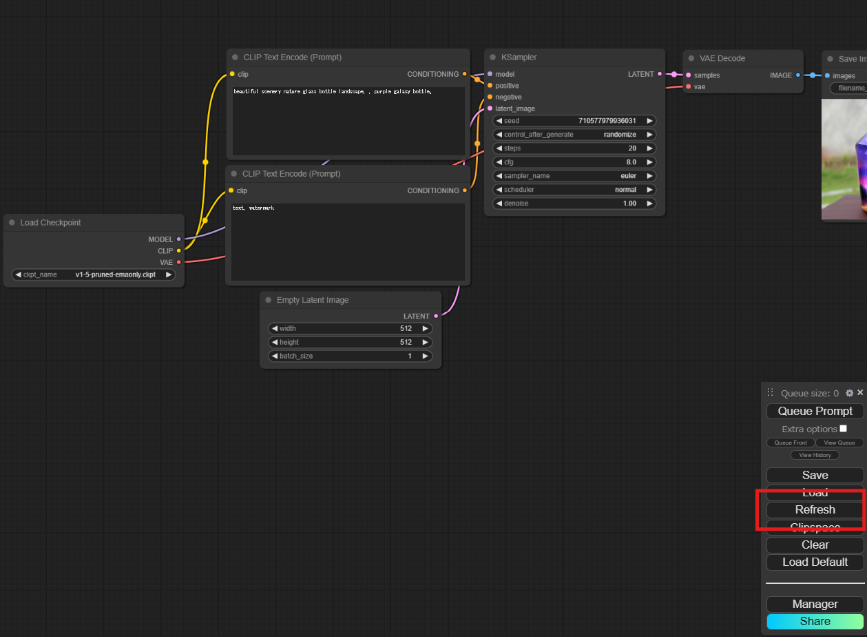Decrease height with its left arrow

(274, 342)
